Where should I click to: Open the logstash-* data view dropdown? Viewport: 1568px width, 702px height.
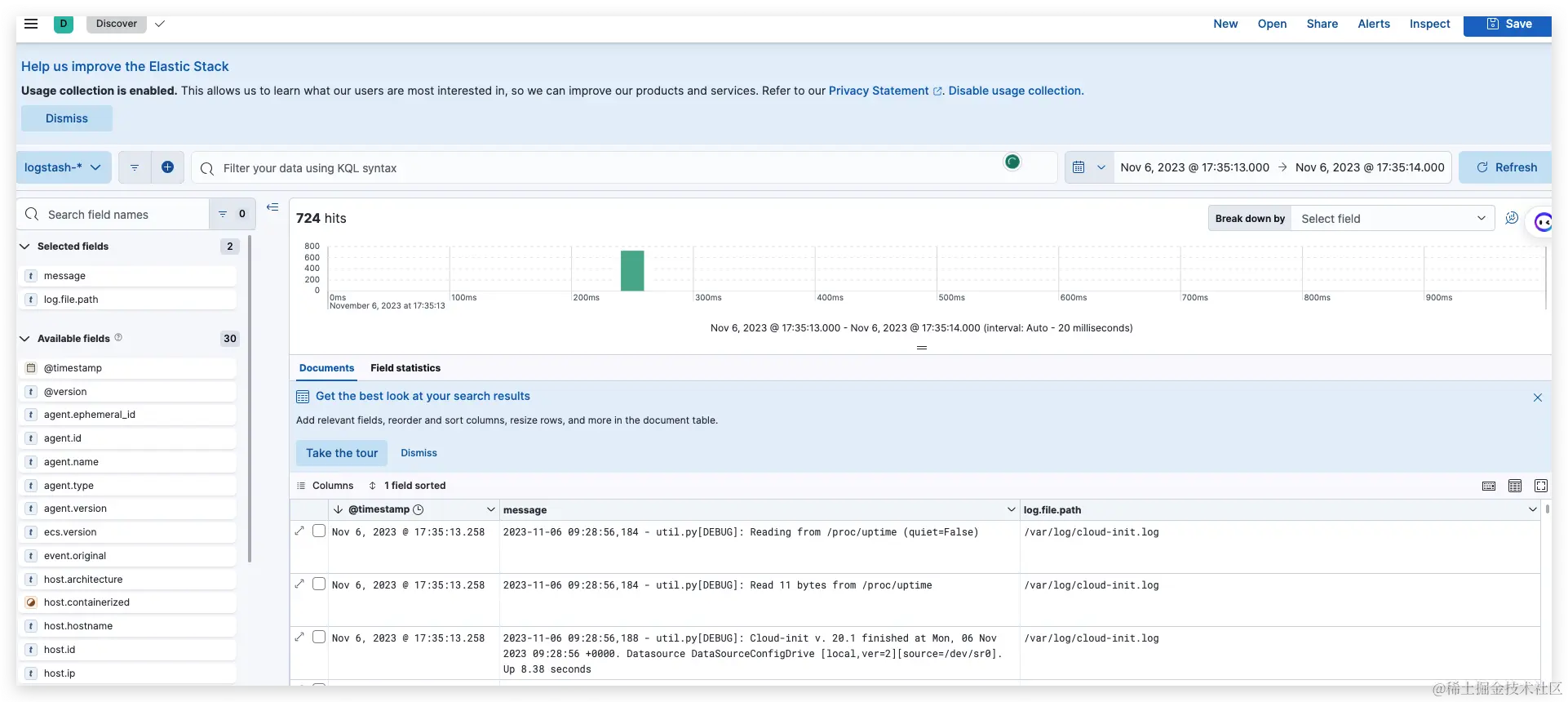(64, 167)
